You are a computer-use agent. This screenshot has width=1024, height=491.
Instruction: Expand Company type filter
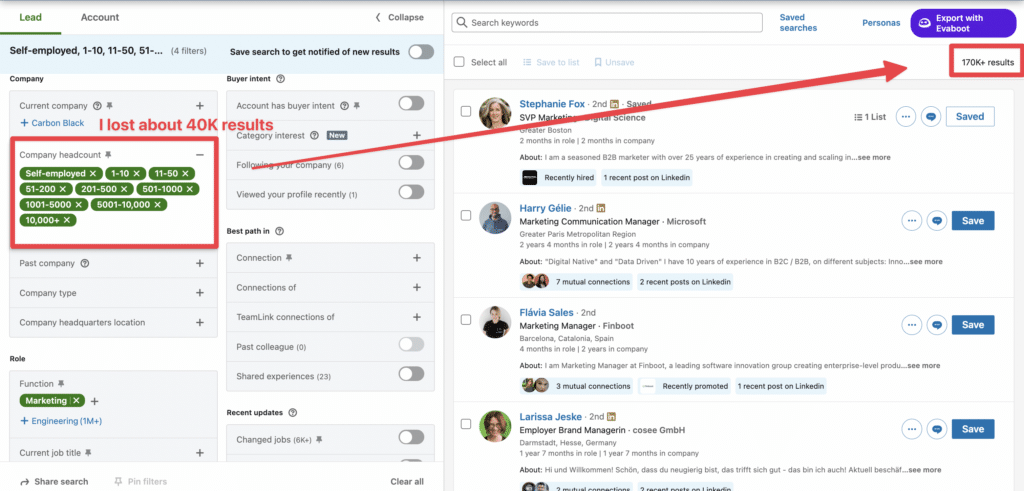click(x=200, y=293)
